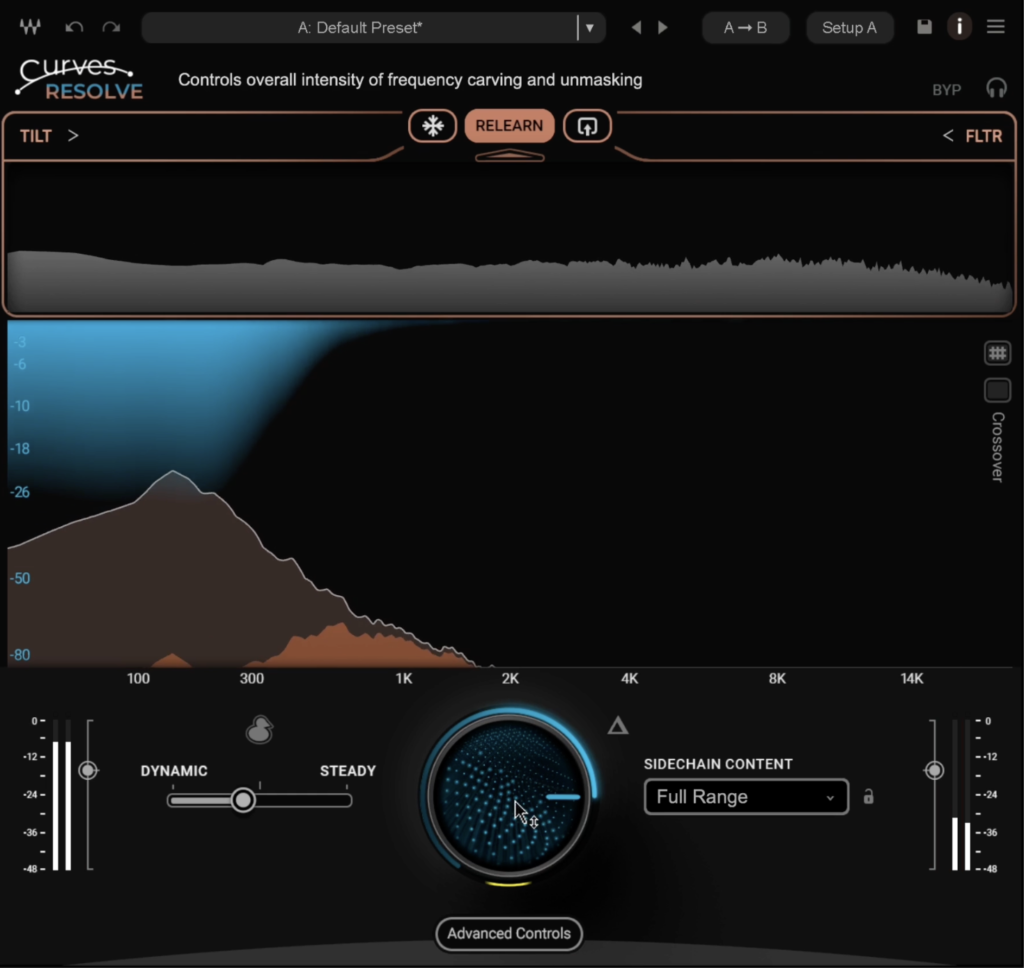This screenshot has height=968, width=1024.
Task: Freeze the analysis with the snowflake icon
Action: [x=433, y=126]
